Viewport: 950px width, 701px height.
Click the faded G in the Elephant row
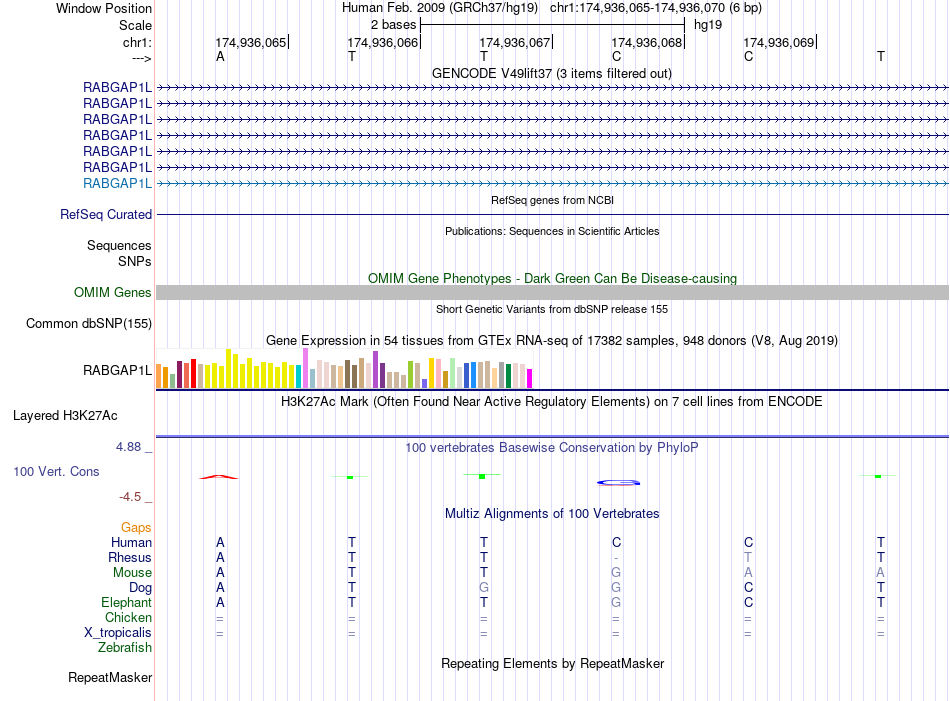click(616, 602)
